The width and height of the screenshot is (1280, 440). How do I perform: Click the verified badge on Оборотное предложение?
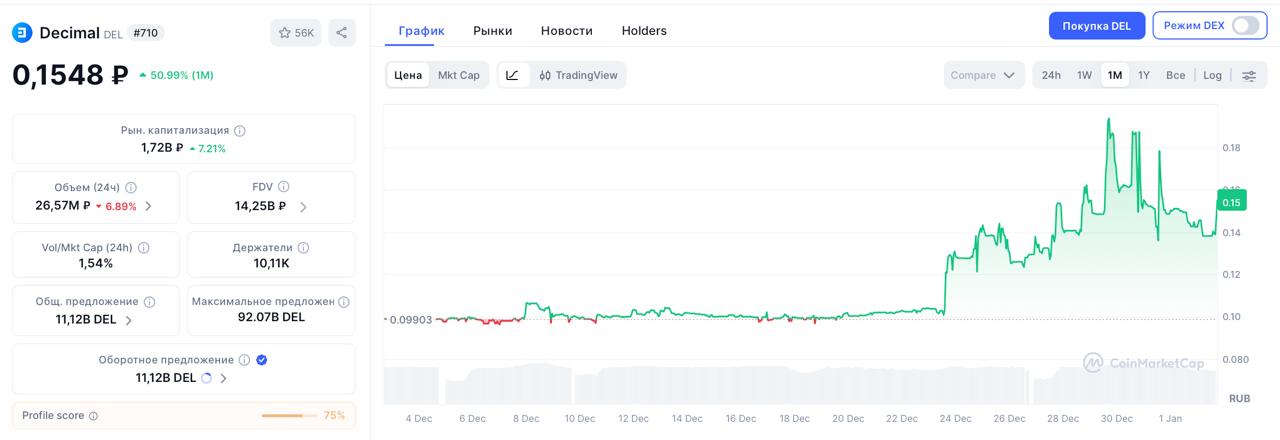(262, 360)
